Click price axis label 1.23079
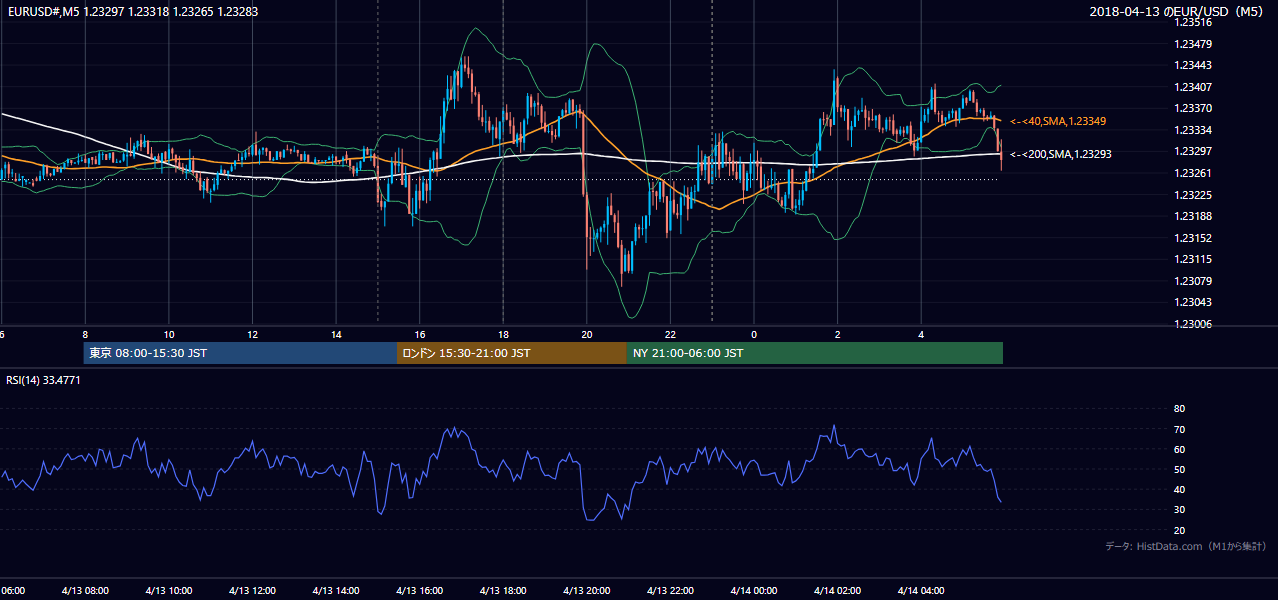 [x=1193, y=281]
